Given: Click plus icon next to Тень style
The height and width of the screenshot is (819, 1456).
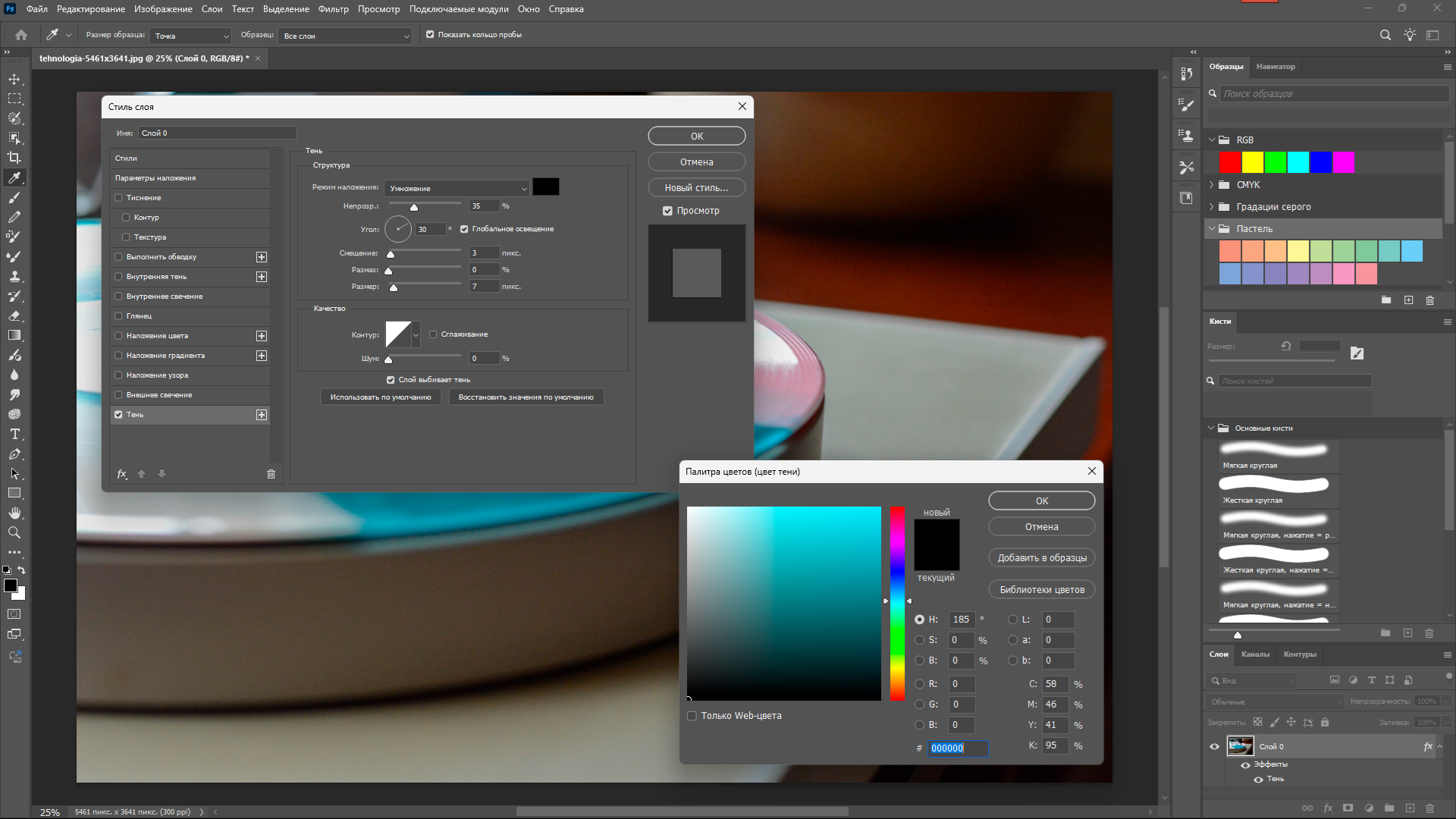Looking at the screenshot, I should tap(262, 415).
